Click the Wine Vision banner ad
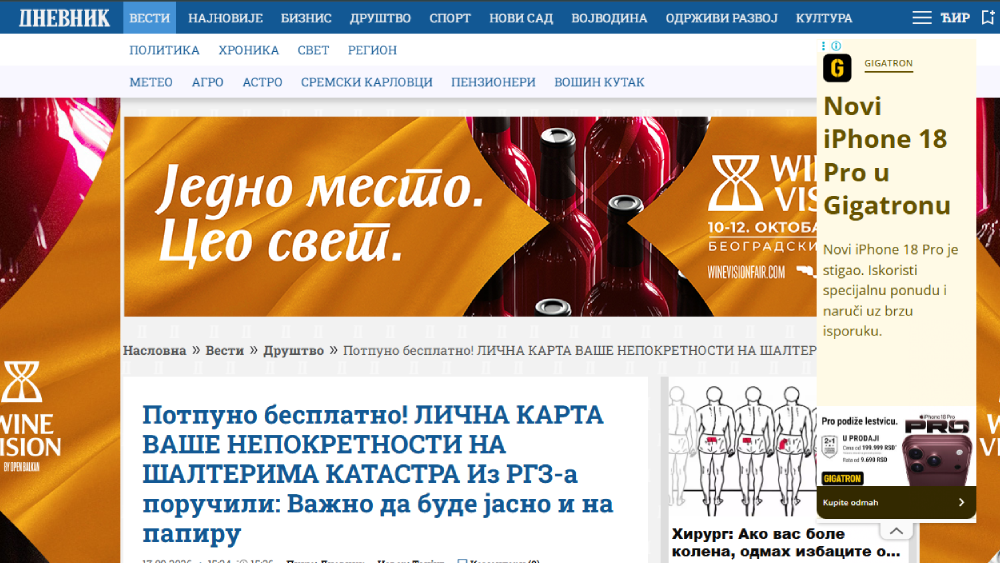The image size is (1000, 563). pos(470,216)
